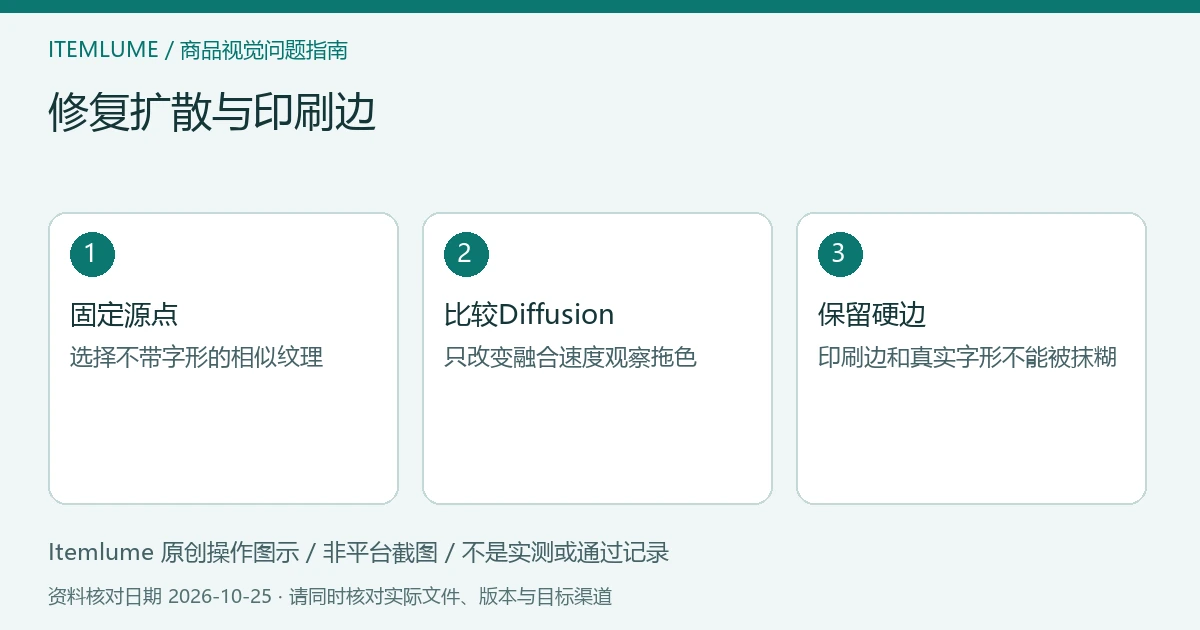This screenshot has height=630, width=1200.
Task: Click the step 1 number badge
Action: pos(92,254)
